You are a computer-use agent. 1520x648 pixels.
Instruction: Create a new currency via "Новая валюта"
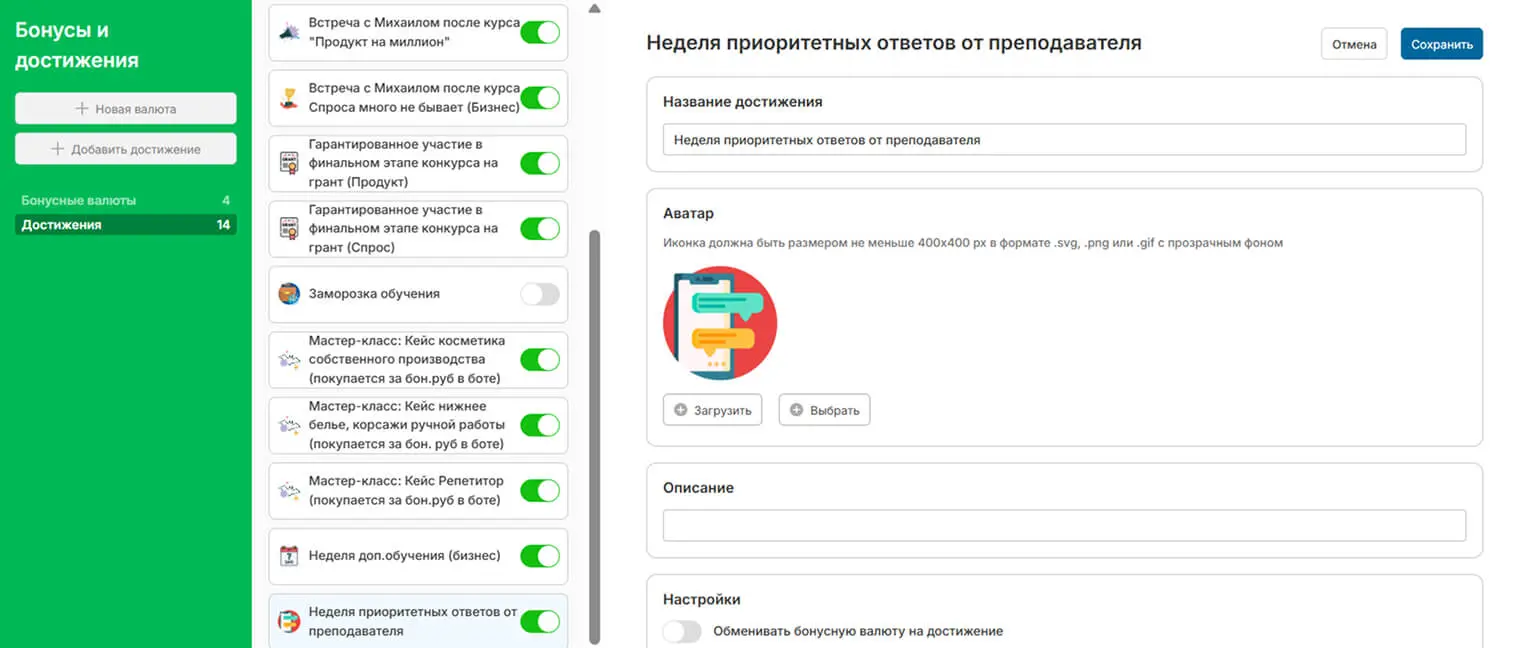tap(125, 108)
